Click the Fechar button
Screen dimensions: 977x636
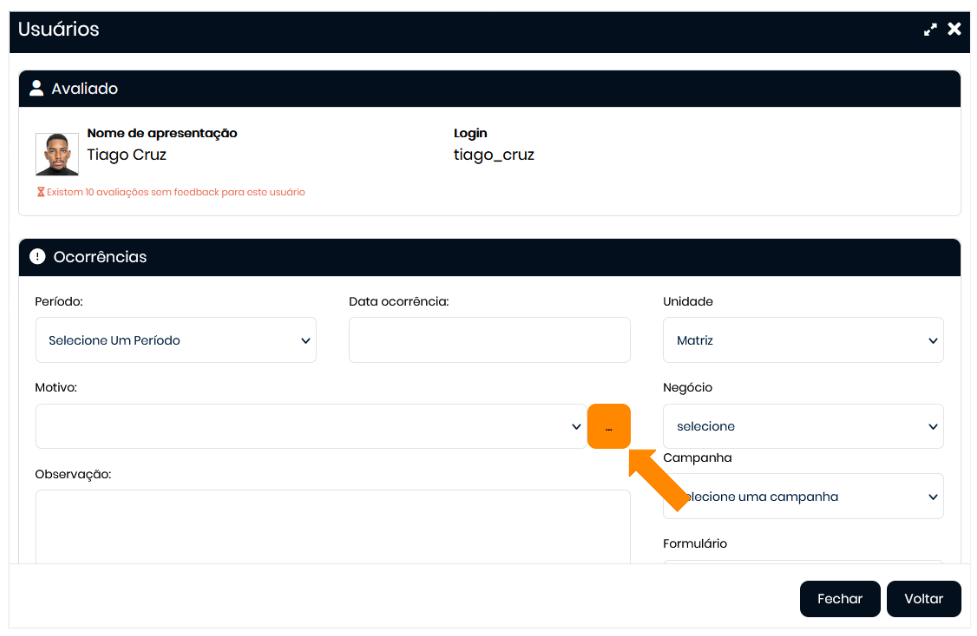click(839, 599)
